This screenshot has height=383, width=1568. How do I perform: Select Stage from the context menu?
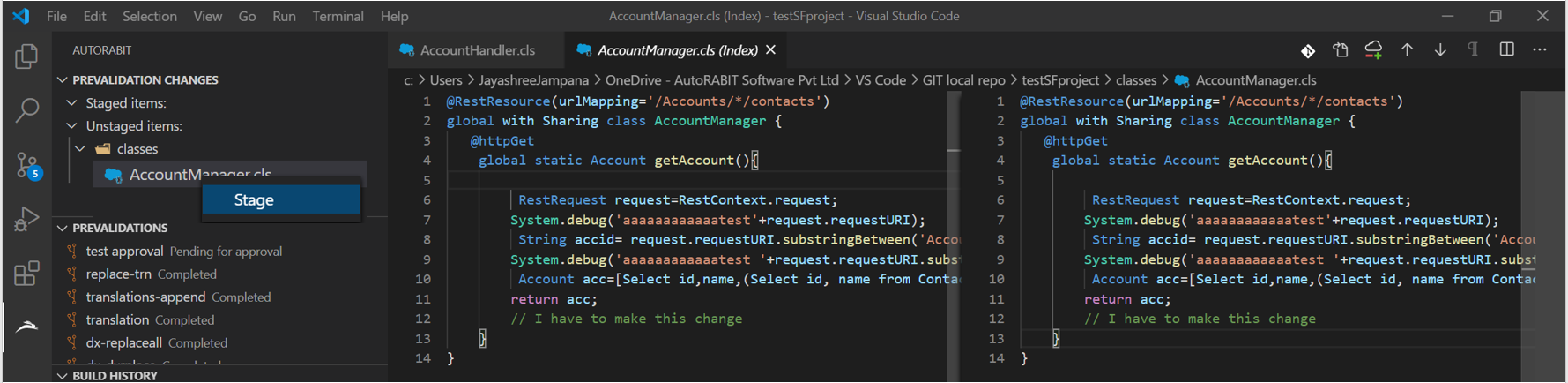[x=281, y=200]
